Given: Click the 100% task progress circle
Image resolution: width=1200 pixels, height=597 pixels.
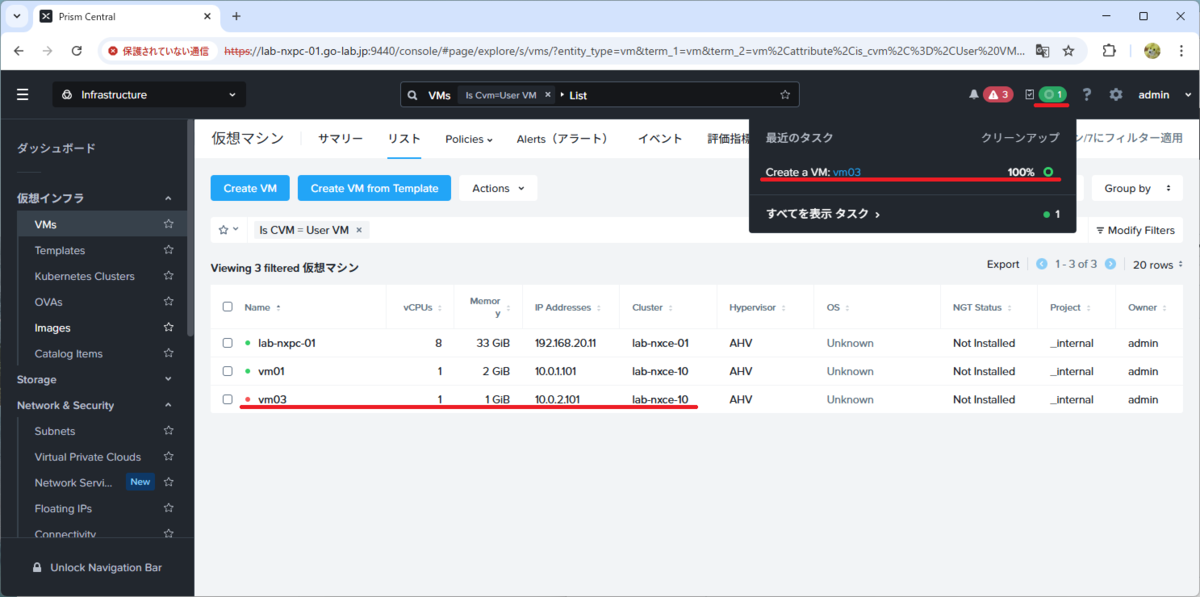Looking at the screenshot, I should click(1048, 172).
